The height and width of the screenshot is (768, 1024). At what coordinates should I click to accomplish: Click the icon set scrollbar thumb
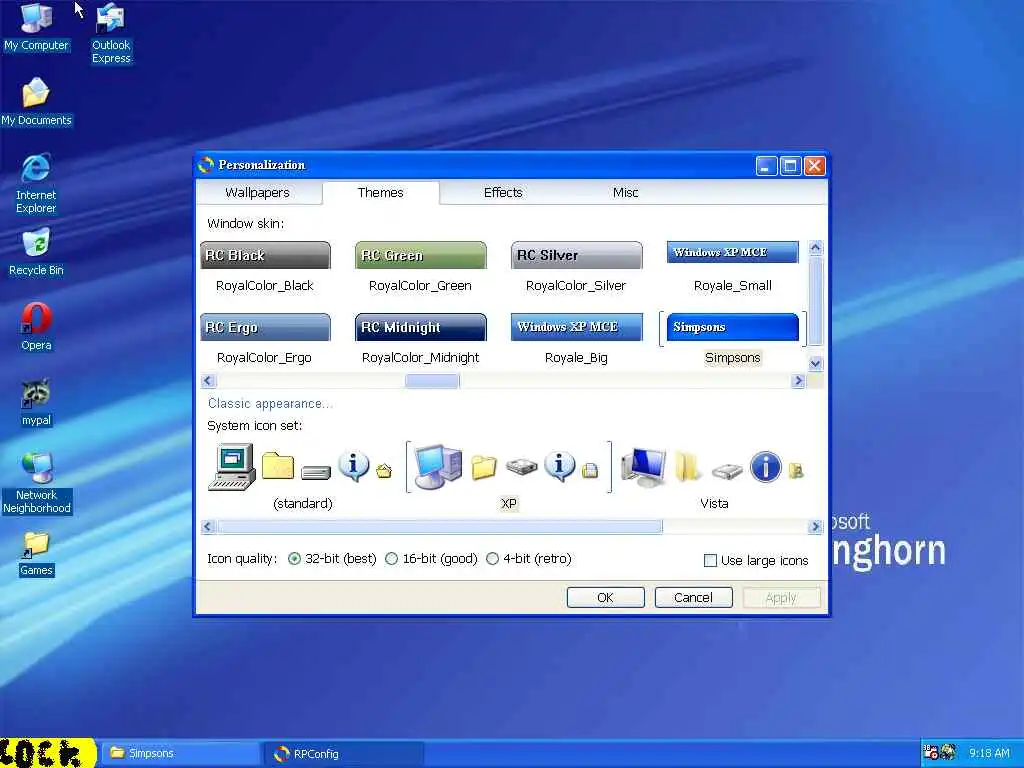[x=440, y=526]
